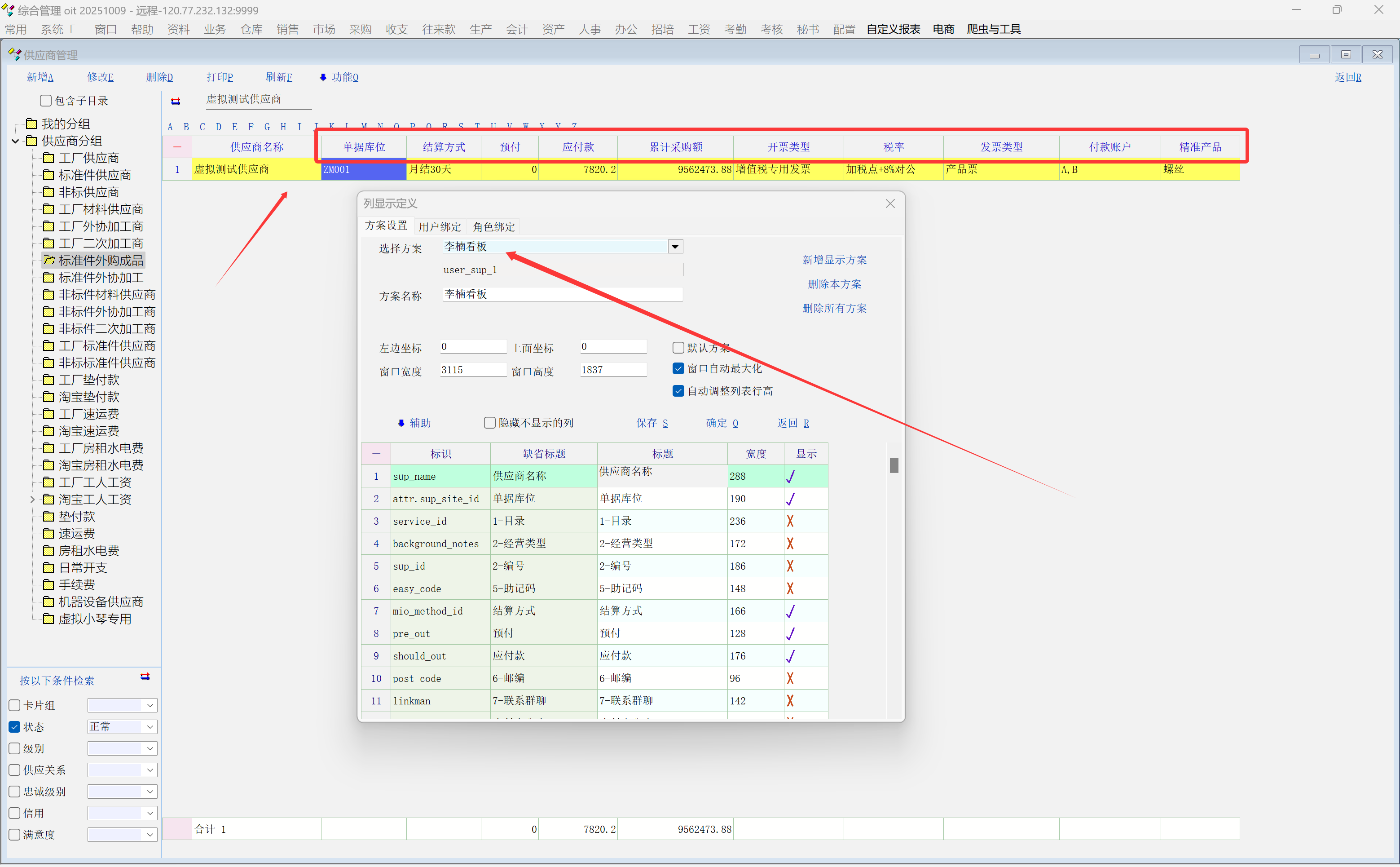Open the 状态 filter dropdown
This screenshot has height=867, width=1400.
150,727
